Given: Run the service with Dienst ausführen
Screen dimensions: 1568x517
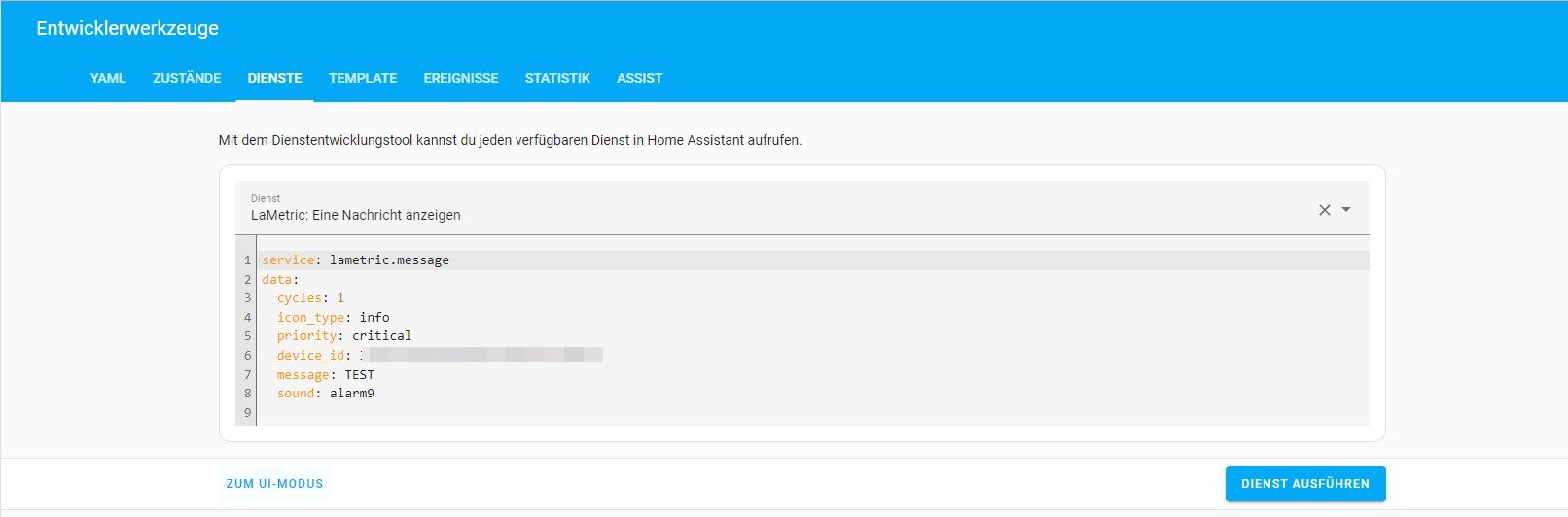Looking at the screenshot, I should (1305, 484).
